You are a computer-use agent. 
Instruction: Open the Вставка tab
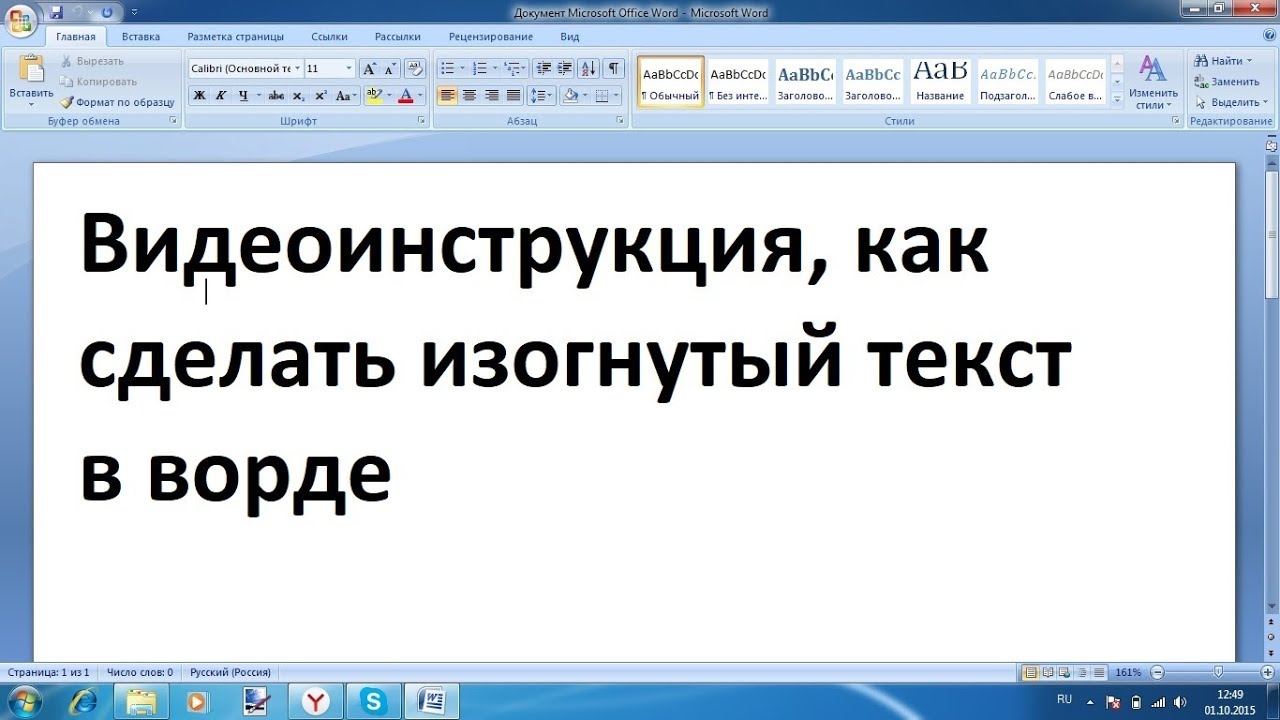pos(141,37)
